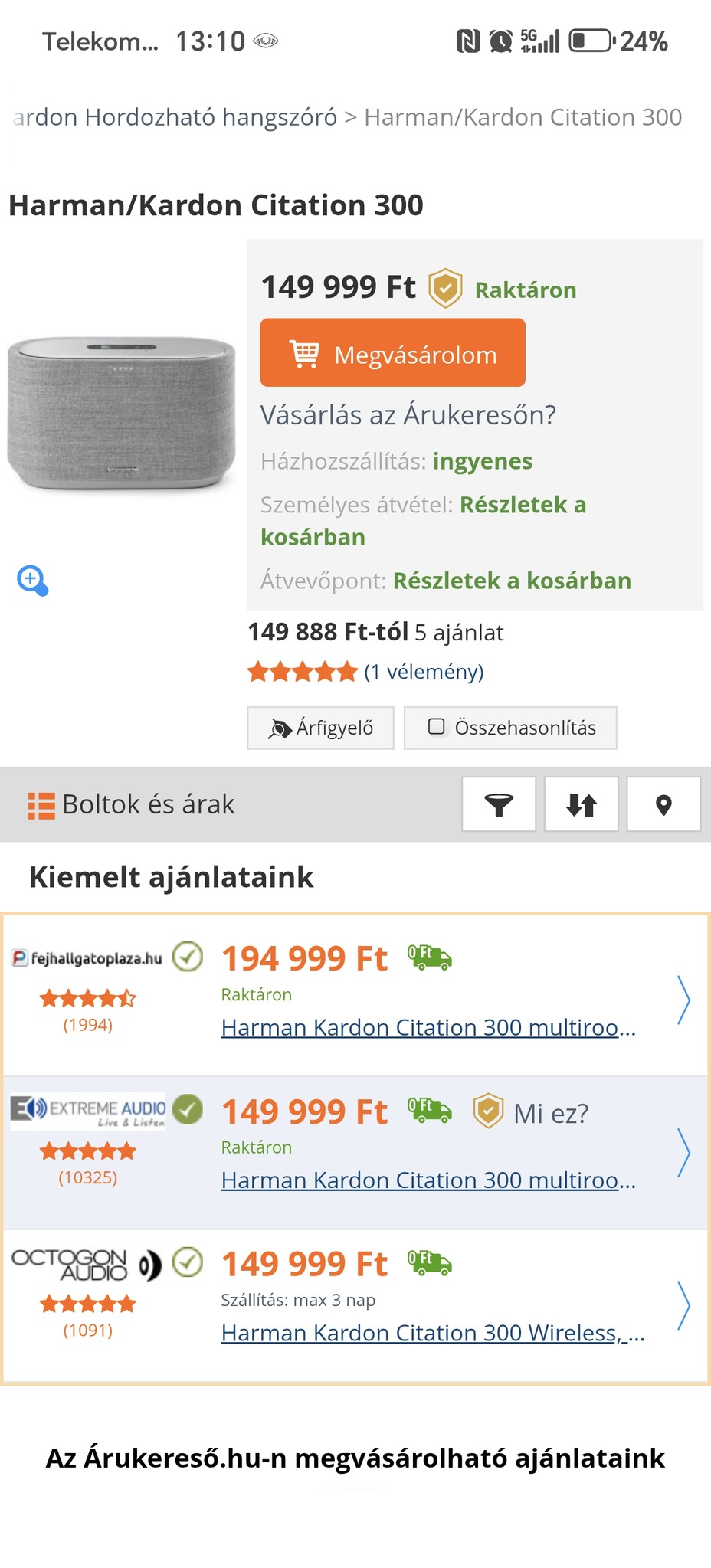Tap the free delivery truck icon for fejhallgatoplaza

click(430, 957)
